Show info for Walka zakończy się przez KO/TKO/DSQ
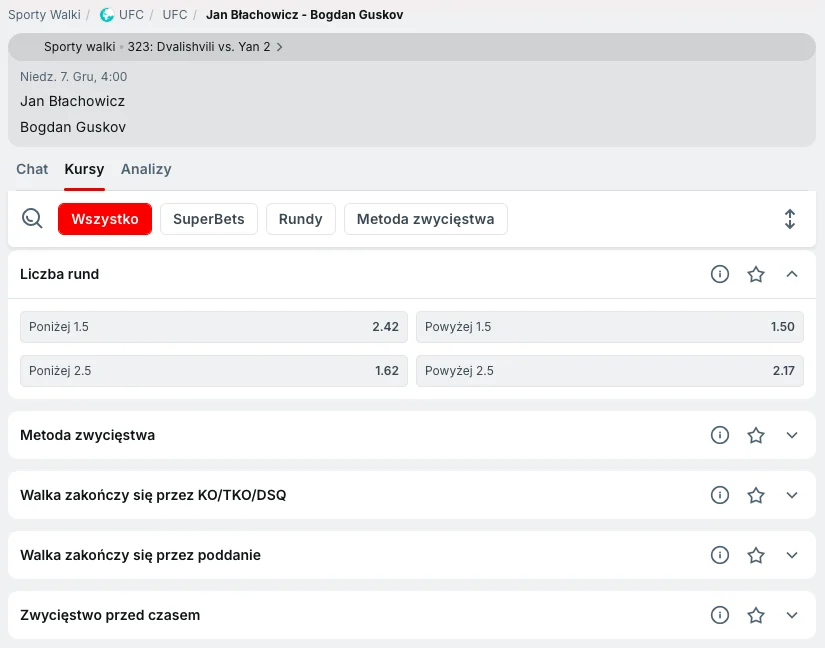The height and width of the screenshot is (648, 825). tap(720, 495)
